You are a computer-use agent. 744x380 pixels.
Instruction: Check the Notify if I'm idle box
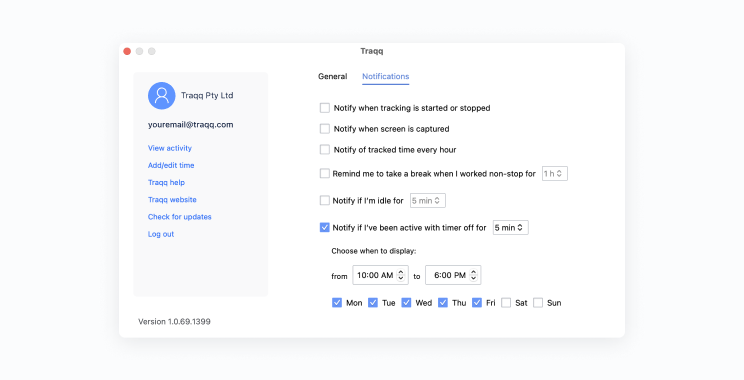[325, 201]
